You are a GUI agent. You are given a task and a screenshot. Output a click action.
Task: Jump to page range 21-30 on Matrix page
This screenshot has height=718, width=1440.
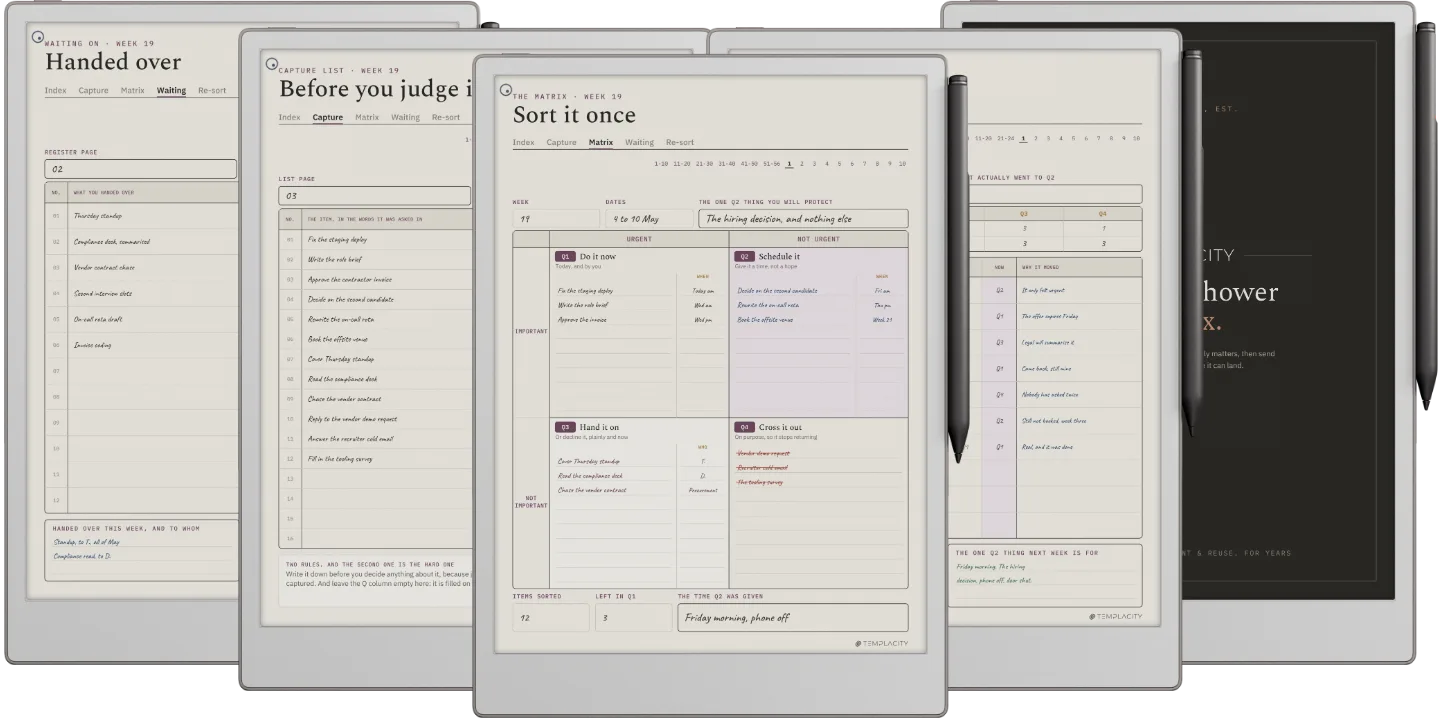point(704,164)
